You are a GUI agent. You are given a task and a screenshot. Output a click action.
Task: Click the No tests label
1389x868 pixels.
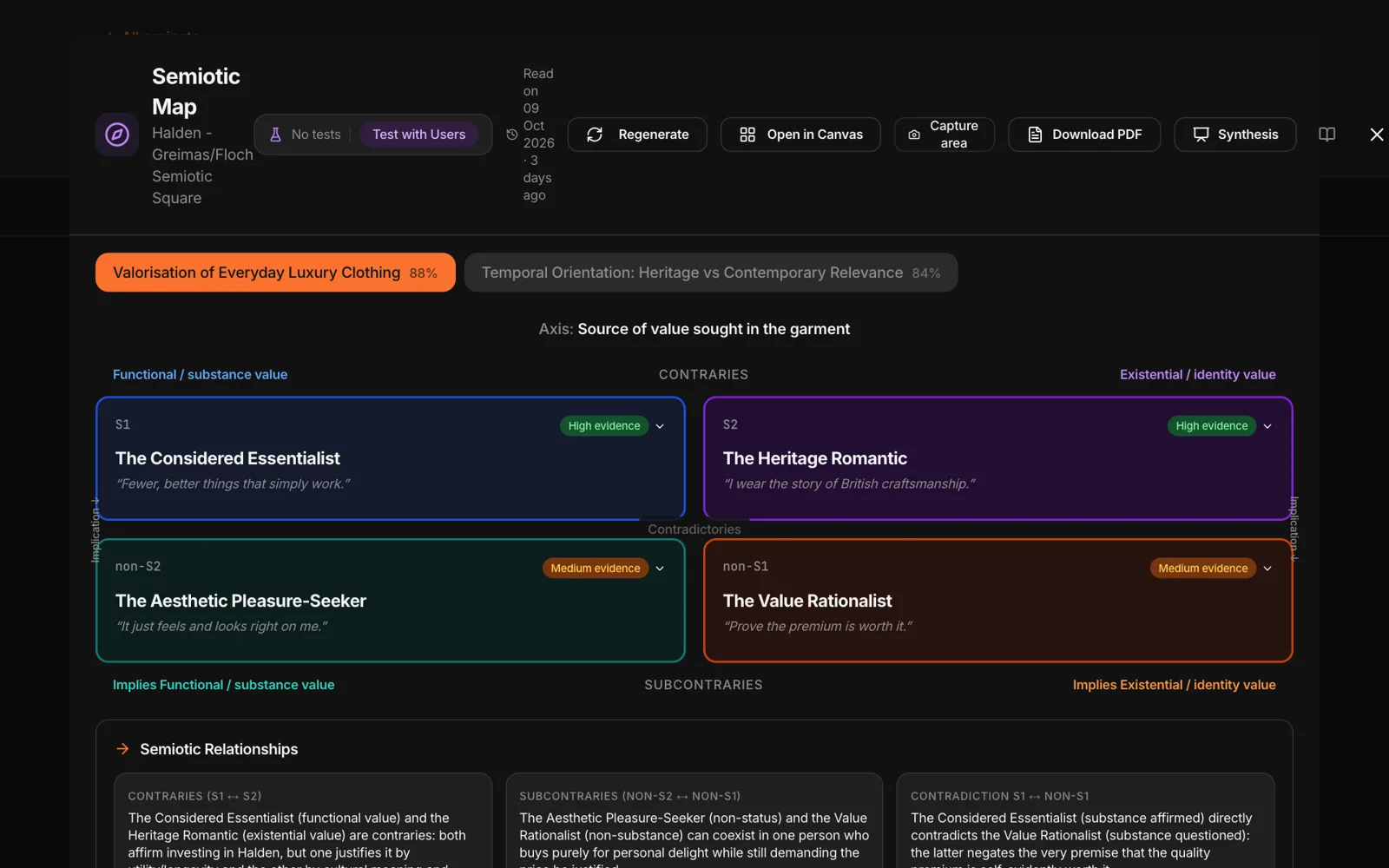(316, 135)
